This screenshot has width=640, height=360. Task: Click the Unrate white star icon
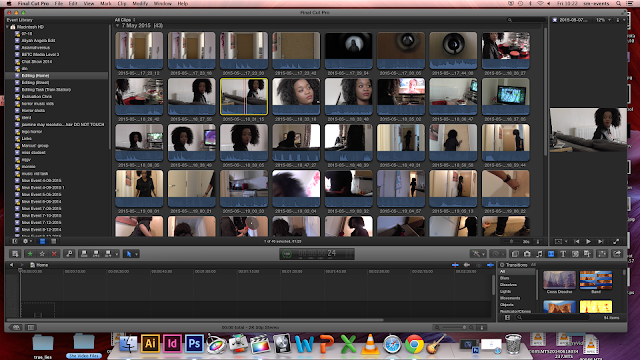(x=42, y=254)
